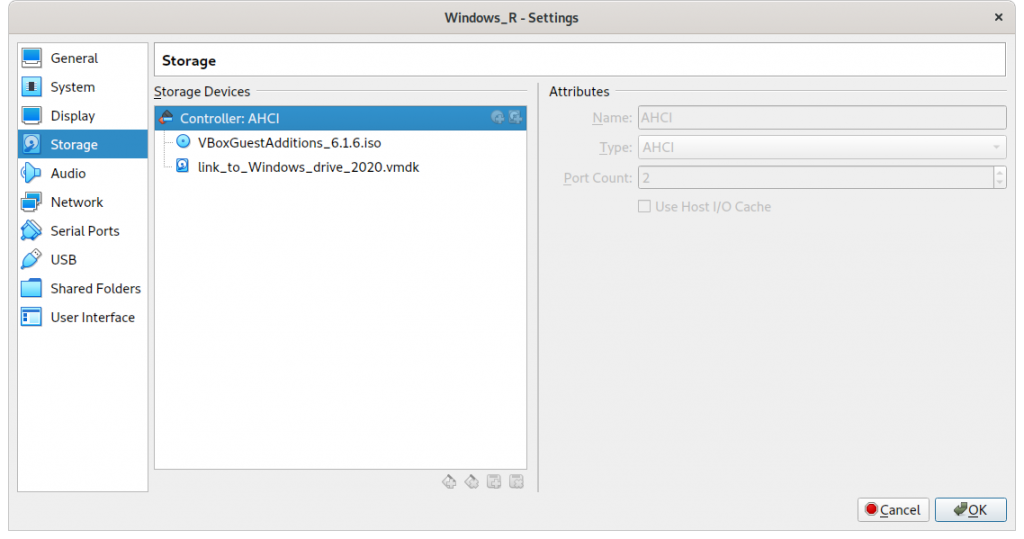1024x539 pixels.
Task: Close the Windows_R Settings dialog
Action: [999, 18]
